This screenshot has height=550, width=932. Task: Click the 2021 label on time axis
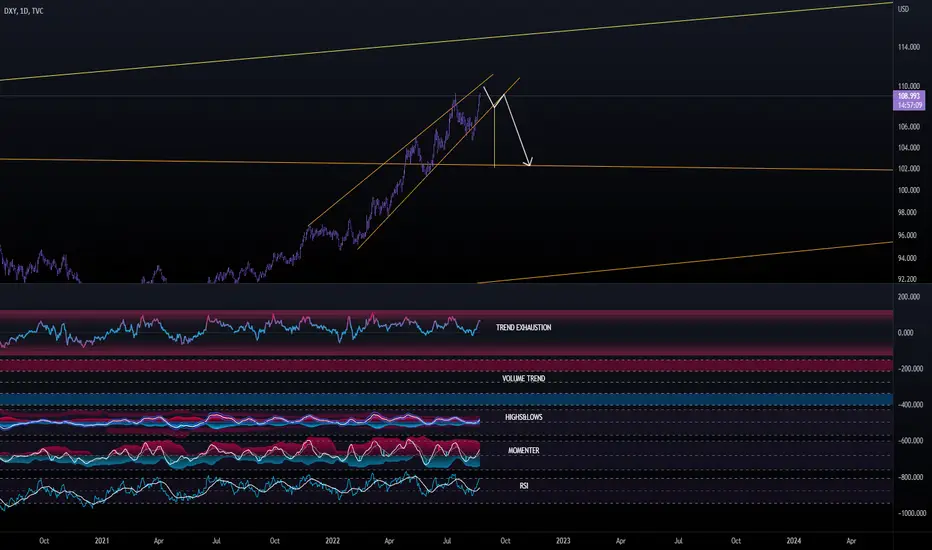pos(102,541)
